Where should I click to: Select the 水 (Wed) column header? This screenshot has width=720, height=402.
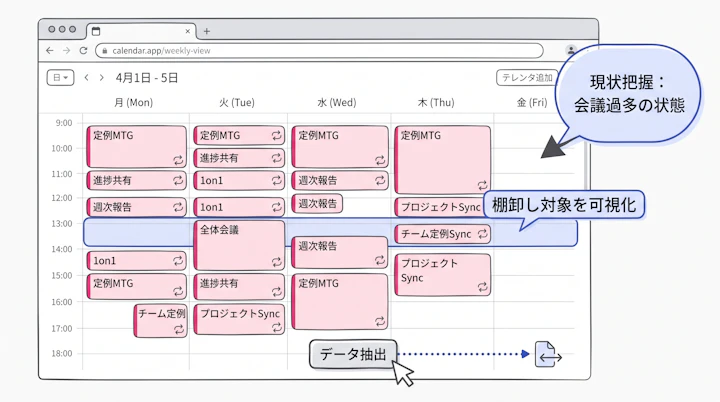(337, 102)
